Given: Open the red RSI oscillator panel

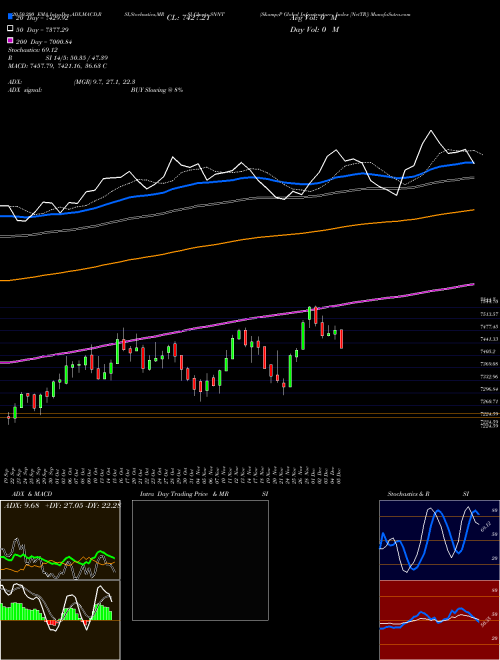Looking at the screenshot, I should point(439,620).
